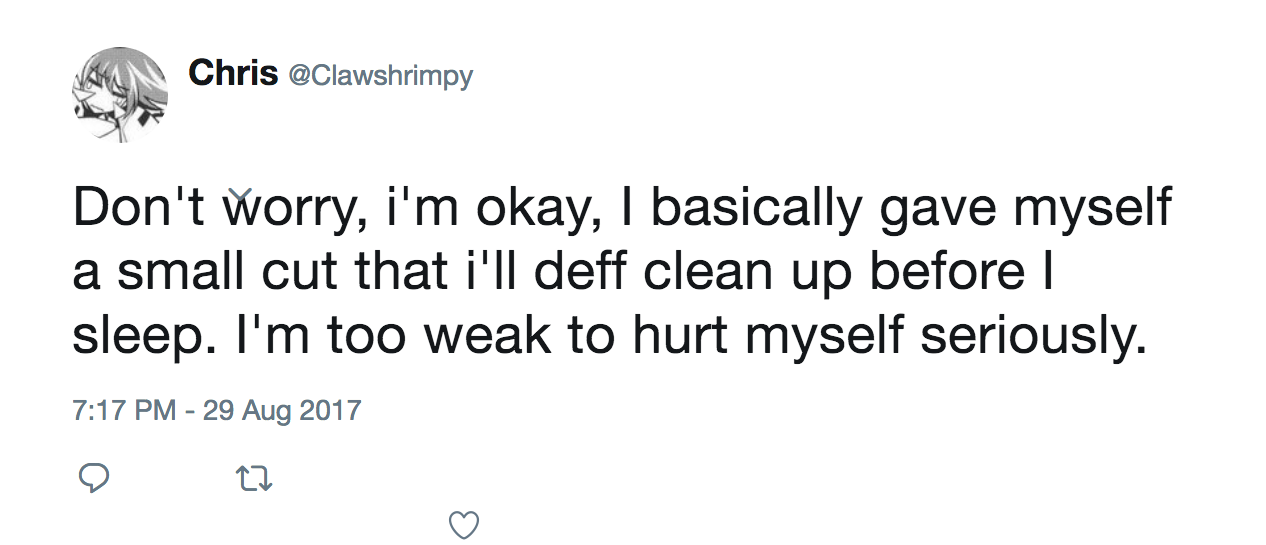Open the small chevron menu above tweet text
This screenshot has height=545, width=1266.
[x=238, y=193]
